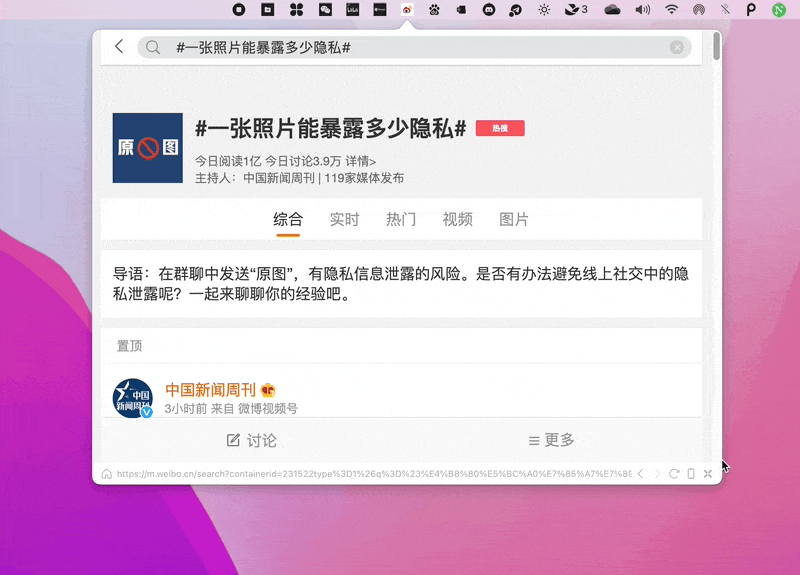This screenshot has height=575, width=800.
Task: Open 中国新闻周刊 profile name
Action: pyautogui.click(x=210, y=390)
